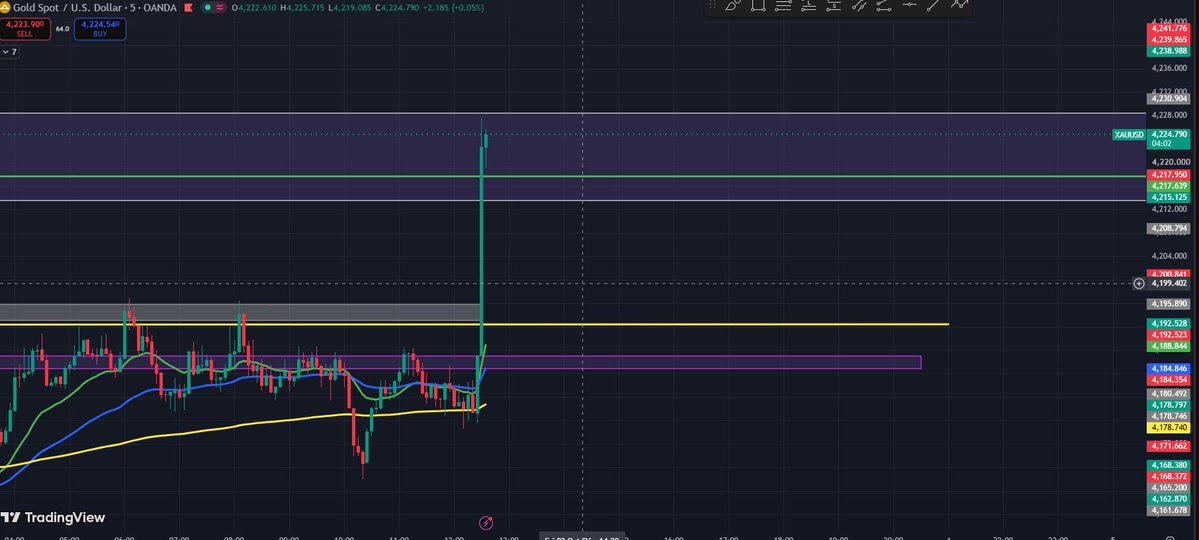Click the green price label 4,215.125
Viewport: 1199px width, 540px height.
click(x=1168, y=197)
